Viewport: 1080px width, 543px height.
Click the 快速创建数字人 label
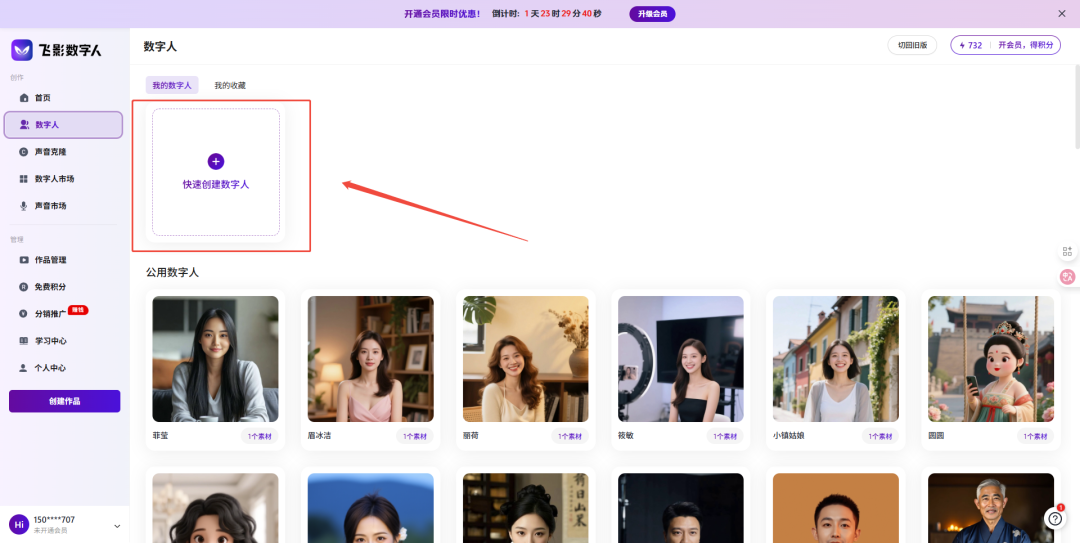[x=216, y=185]
